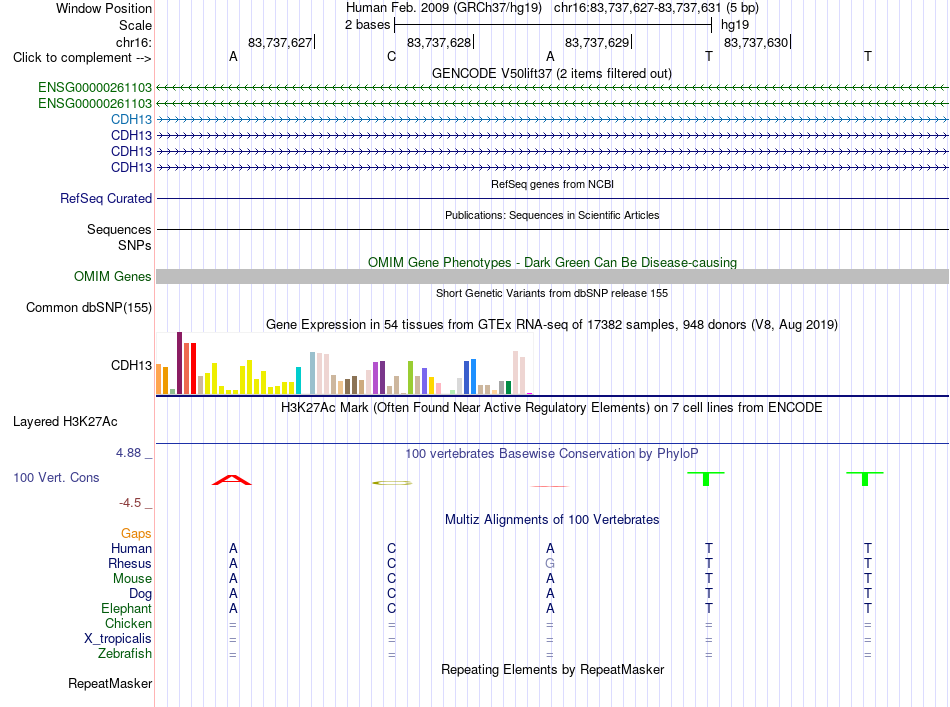Screen dimensions: 950x707
Task: Click '100 vertebrates Basewise Conservation by PhyloP' title
Action: tap(552, 453)
